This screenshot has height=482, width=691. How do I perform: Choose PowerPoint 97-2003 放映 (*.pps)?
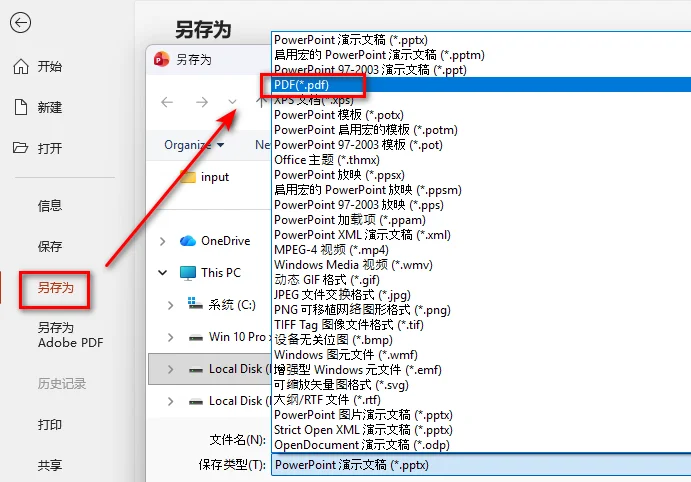tap(481, 205)
